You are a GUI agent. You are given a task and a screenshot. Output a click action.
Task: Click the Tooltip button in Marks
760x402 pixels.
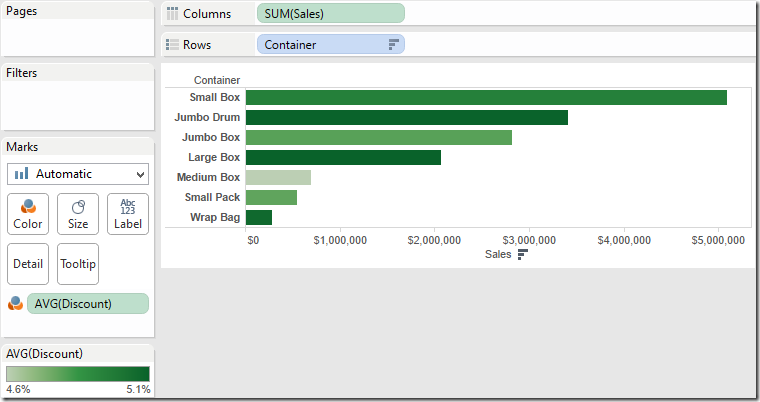(78, 264)
